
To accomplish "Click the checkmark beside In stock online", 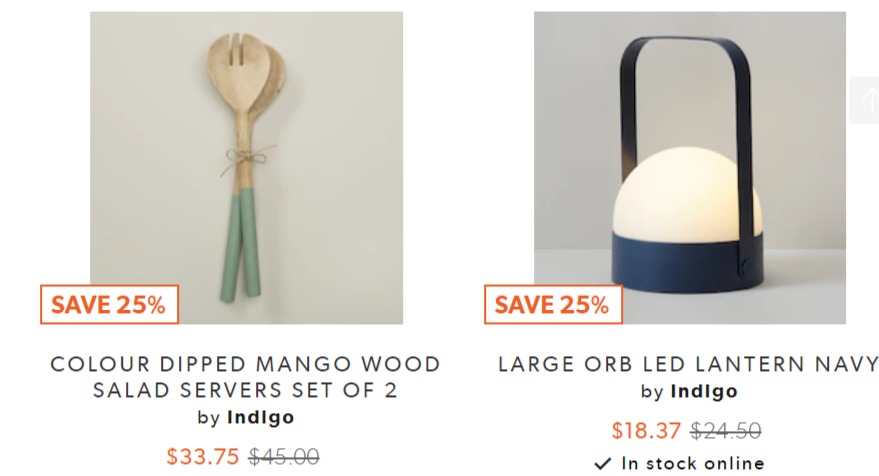I will pos(603,464).
